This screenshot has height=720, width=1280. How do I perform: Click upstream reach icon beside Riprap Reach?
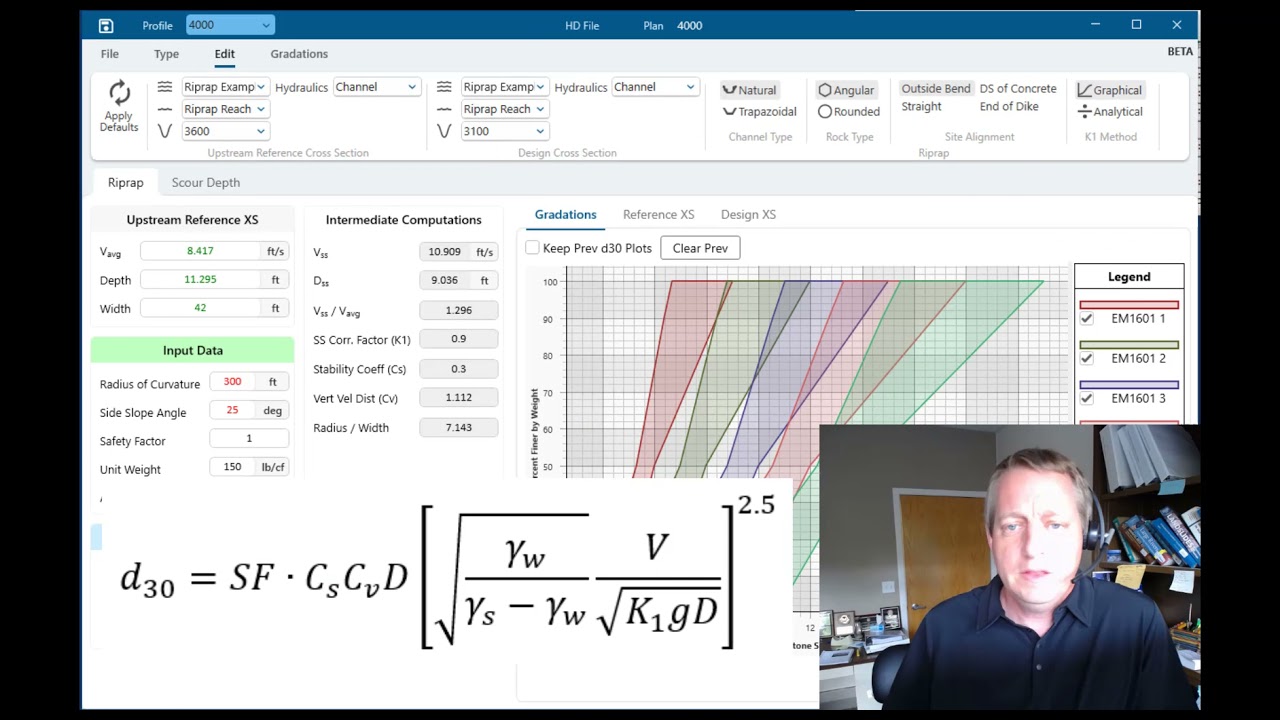pyautogui.click(x=165, y=109)
